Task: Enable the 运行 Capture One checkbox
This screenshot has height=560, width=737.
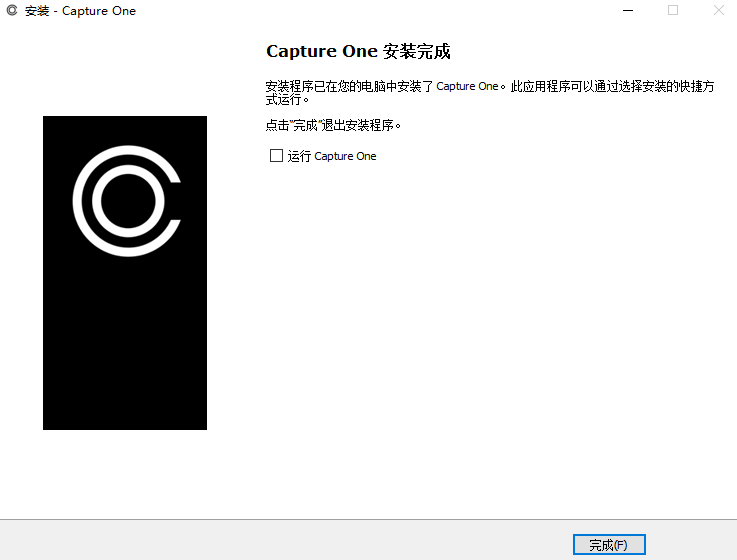Action: click(276, 156)
